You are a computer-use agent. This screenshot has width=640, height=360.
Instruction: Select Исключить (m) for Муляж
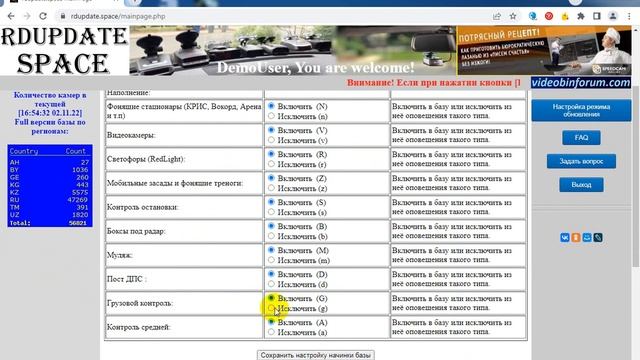271,260
